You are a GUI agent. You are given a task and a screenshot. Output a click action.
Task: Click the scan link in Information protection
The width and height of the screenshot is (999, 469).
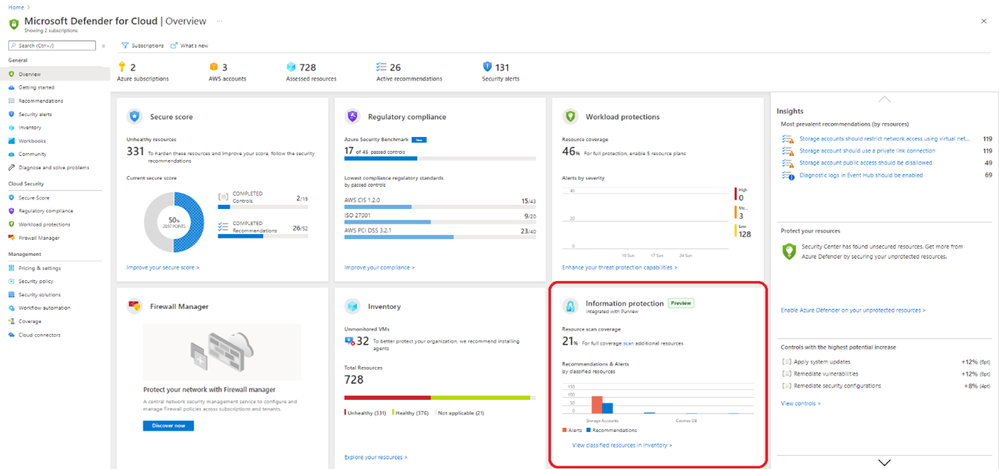(x=628, y=343)
